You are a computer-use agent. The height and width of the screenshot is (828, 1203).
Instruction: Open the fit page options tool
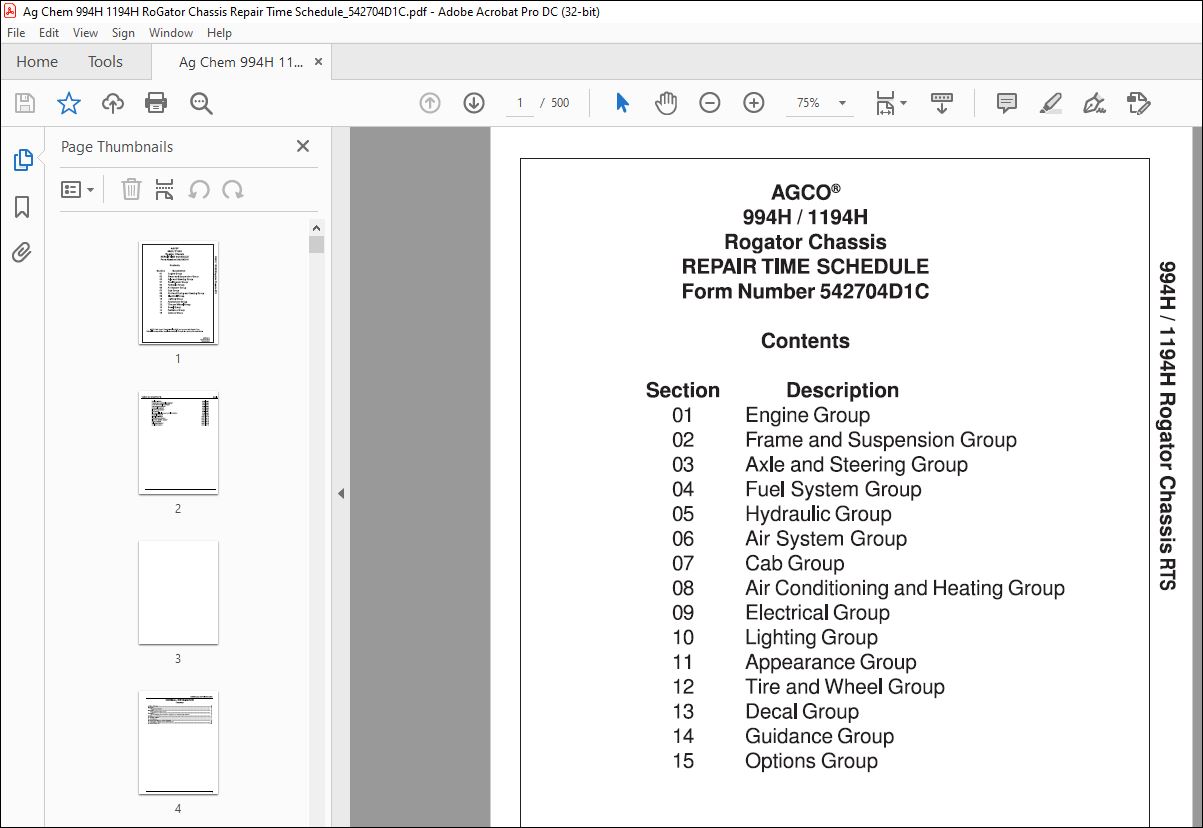tap(890, 103)
